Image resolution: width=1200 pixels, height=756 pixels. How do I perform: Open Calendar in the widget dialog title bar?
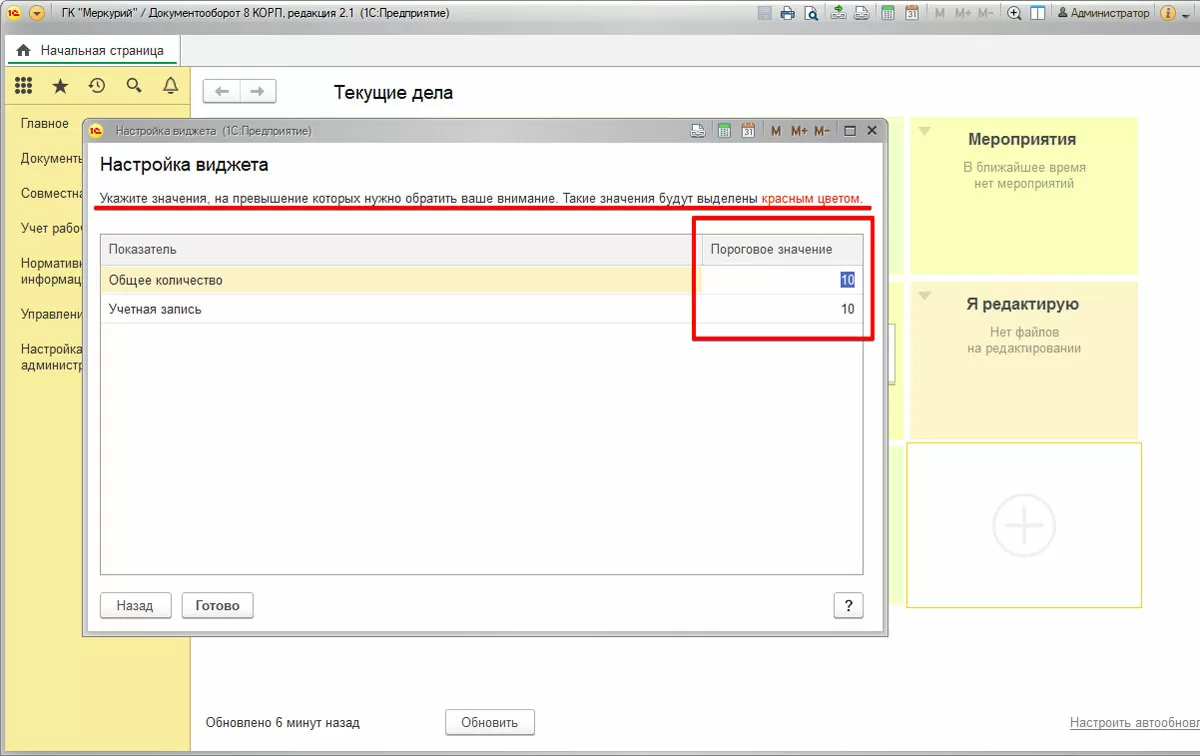pyautogui.click(x=748, y=131)
